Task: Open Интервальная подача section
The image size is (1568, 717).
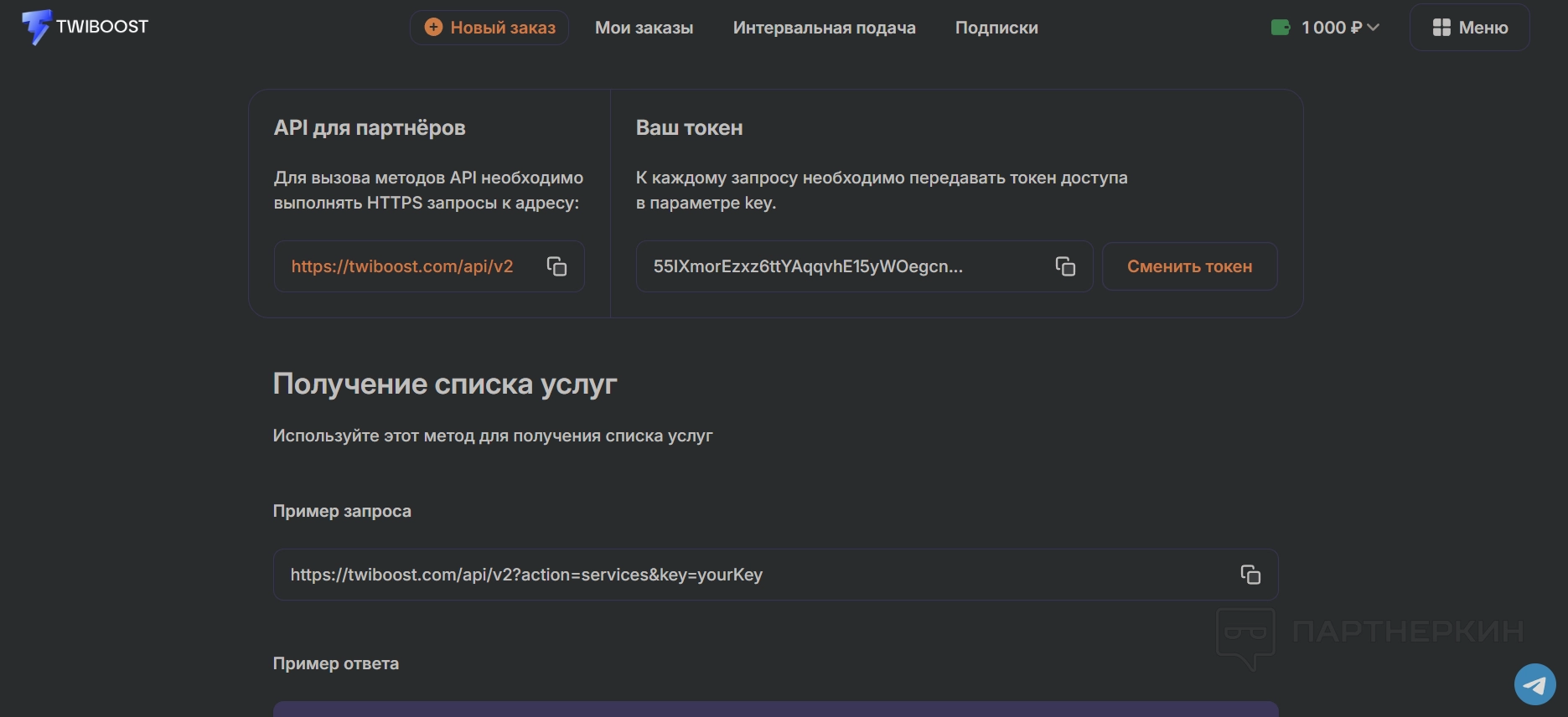Action: pyautogui.click(x=824, y=28)
